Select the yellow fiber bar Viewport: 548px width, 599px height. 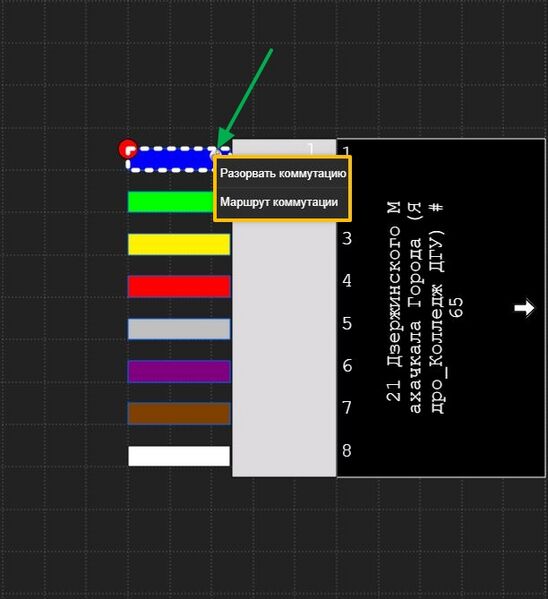tap(179, 244)
